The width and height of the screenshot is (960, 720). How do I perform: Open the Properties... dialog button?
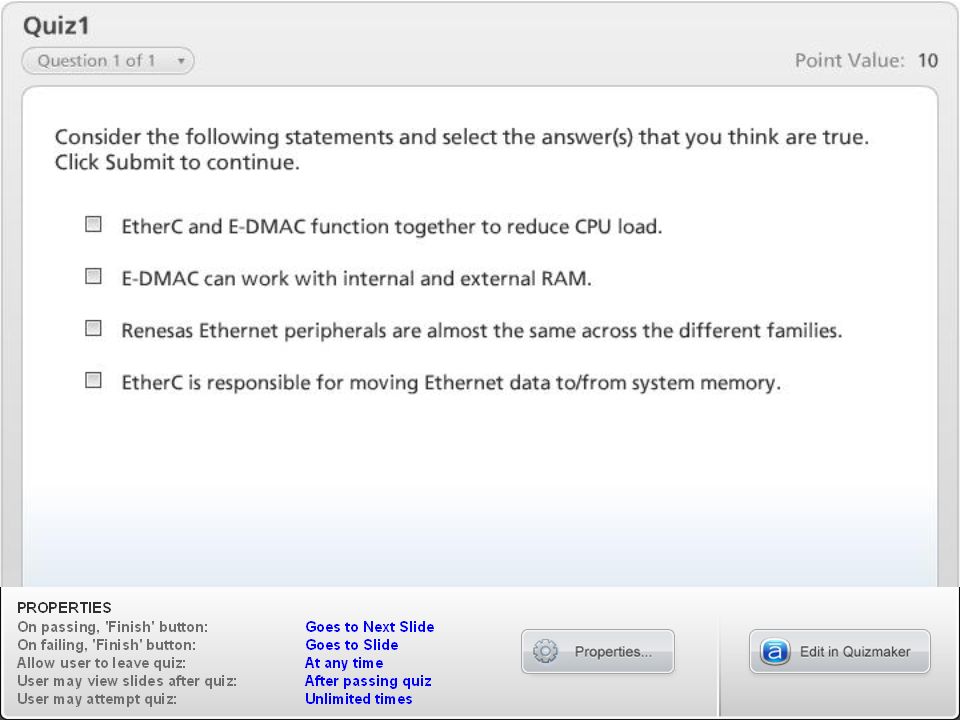coord(598,651)
